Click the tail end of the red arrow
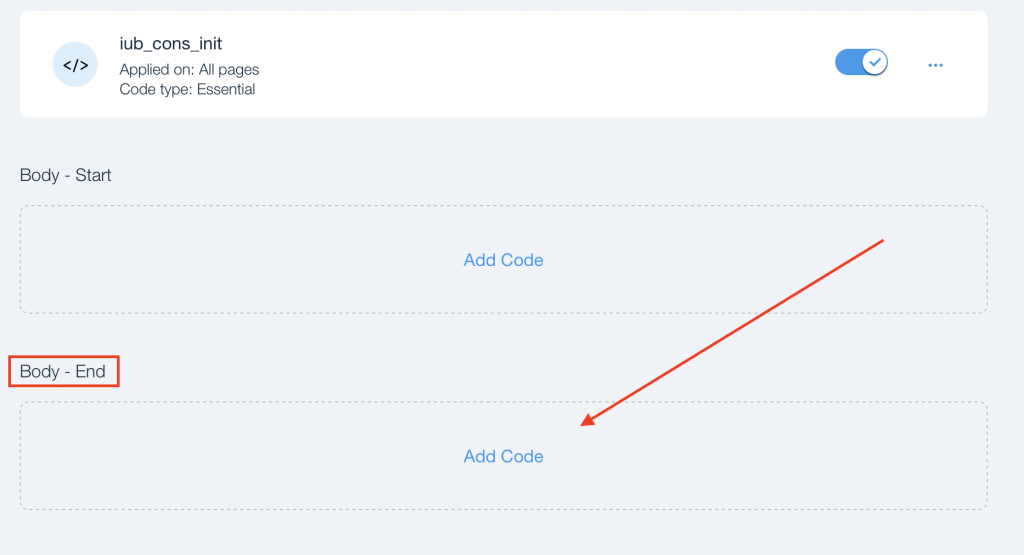This screenshot has height=555, width=1024. coord(882,241)
